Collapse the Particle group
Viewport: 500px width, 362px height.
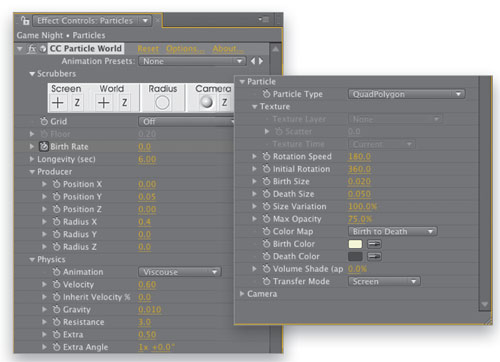tap(242, 82)
